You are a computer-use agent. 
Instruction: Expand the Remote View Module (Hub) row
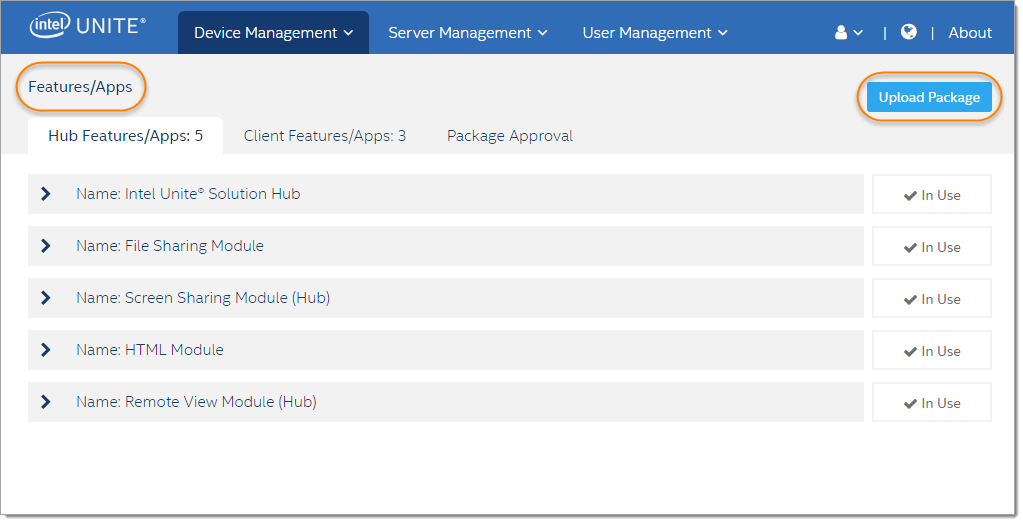(x=46, y=402)
